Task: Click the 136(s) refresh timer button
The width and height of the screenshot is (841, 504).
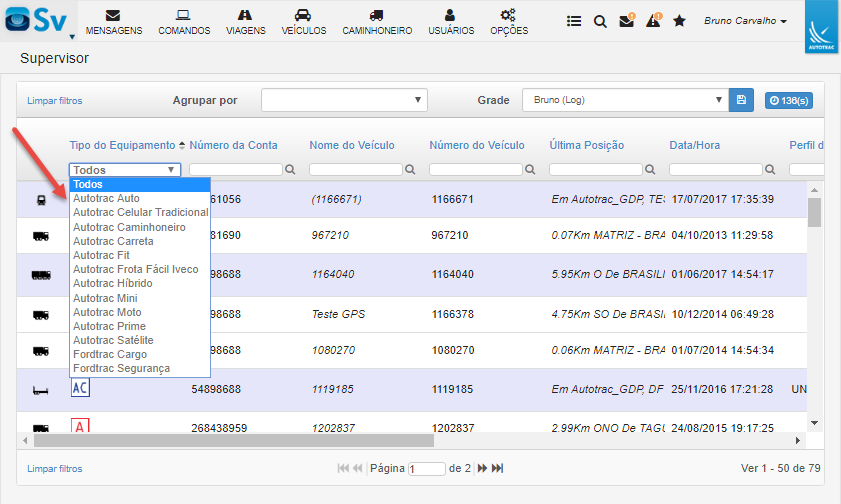Action: (x=788, y=100)
